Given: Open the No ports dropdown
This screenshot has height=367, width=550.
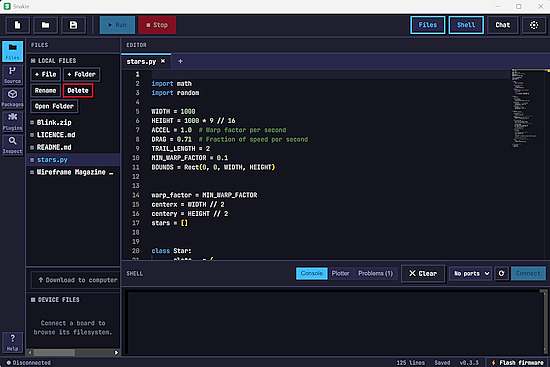Looking at the screenshot, I should pos(471,273).
